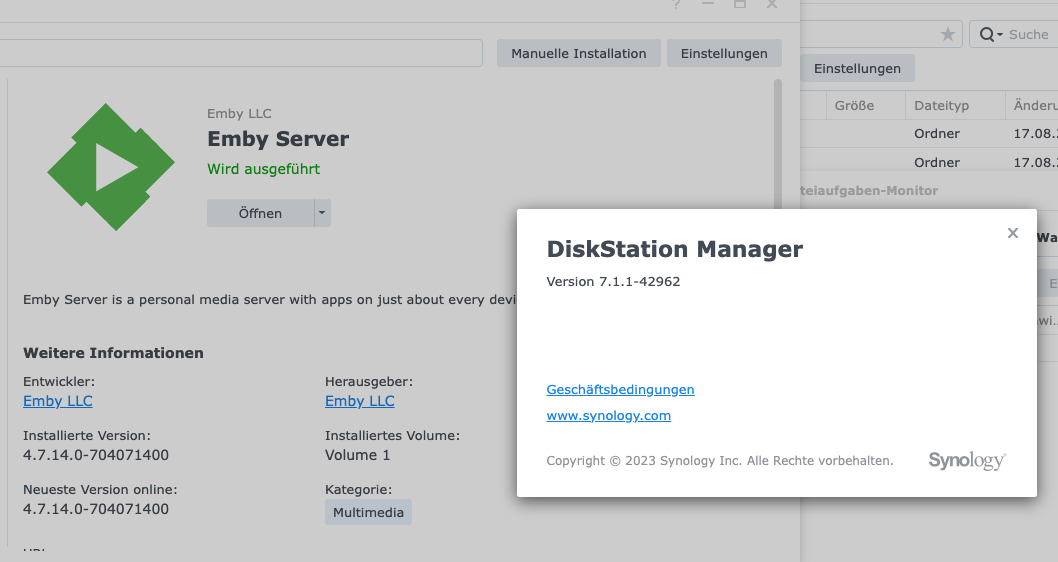Viewport: 1058px width, 562px height.
Task: Follow the Emby LLC link under Entwickler
Action: (58, 401)
